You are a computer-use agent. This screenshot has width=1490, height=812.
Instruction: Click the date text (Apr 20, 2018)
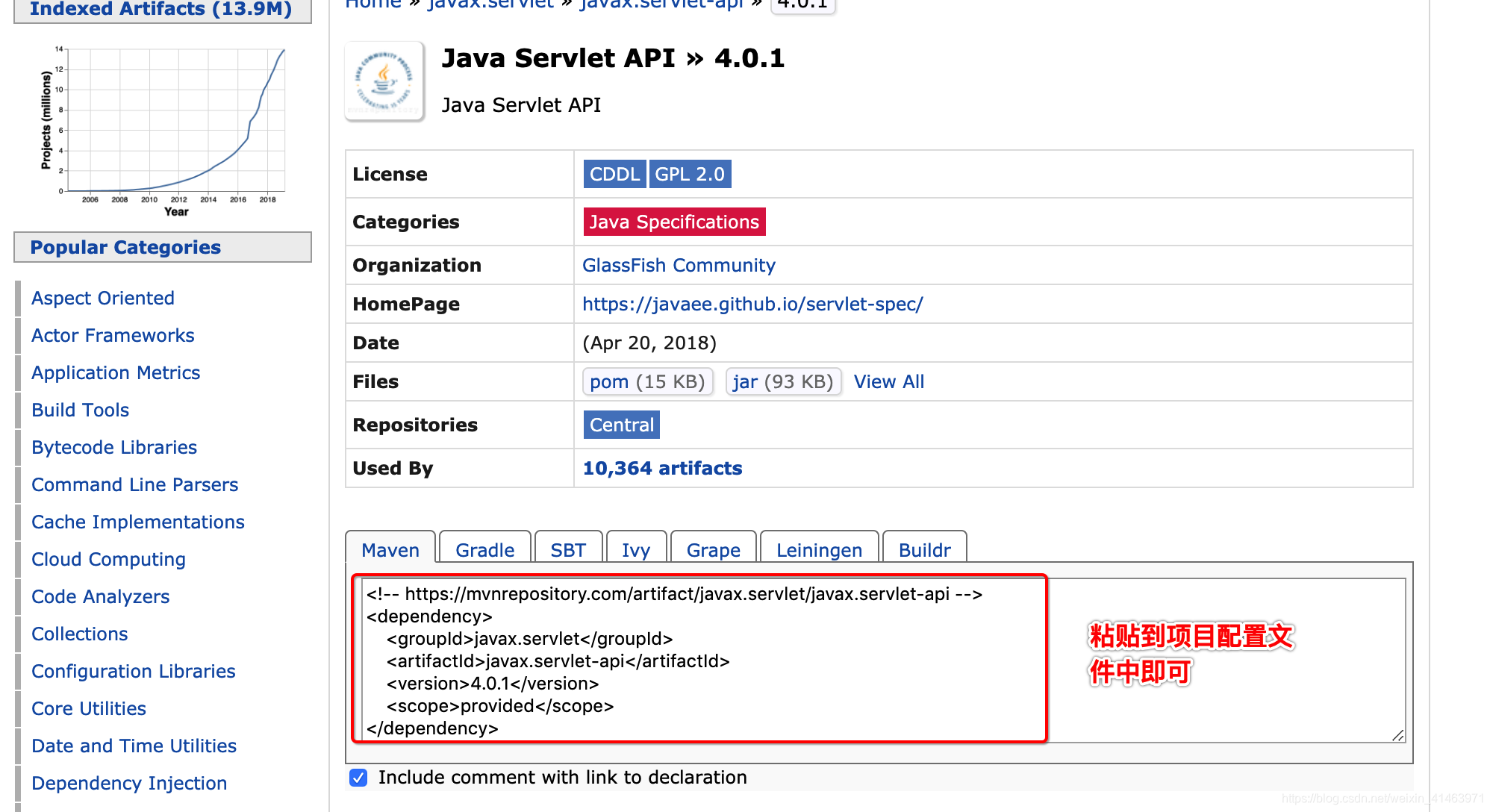click(649, 343)
